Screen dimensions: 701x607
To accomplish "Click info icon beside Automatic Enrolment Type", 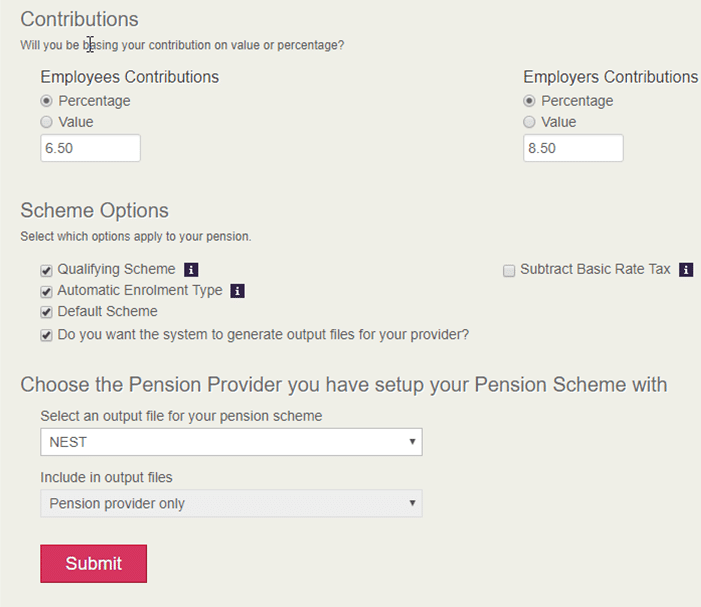I will [x=238, y=291].
